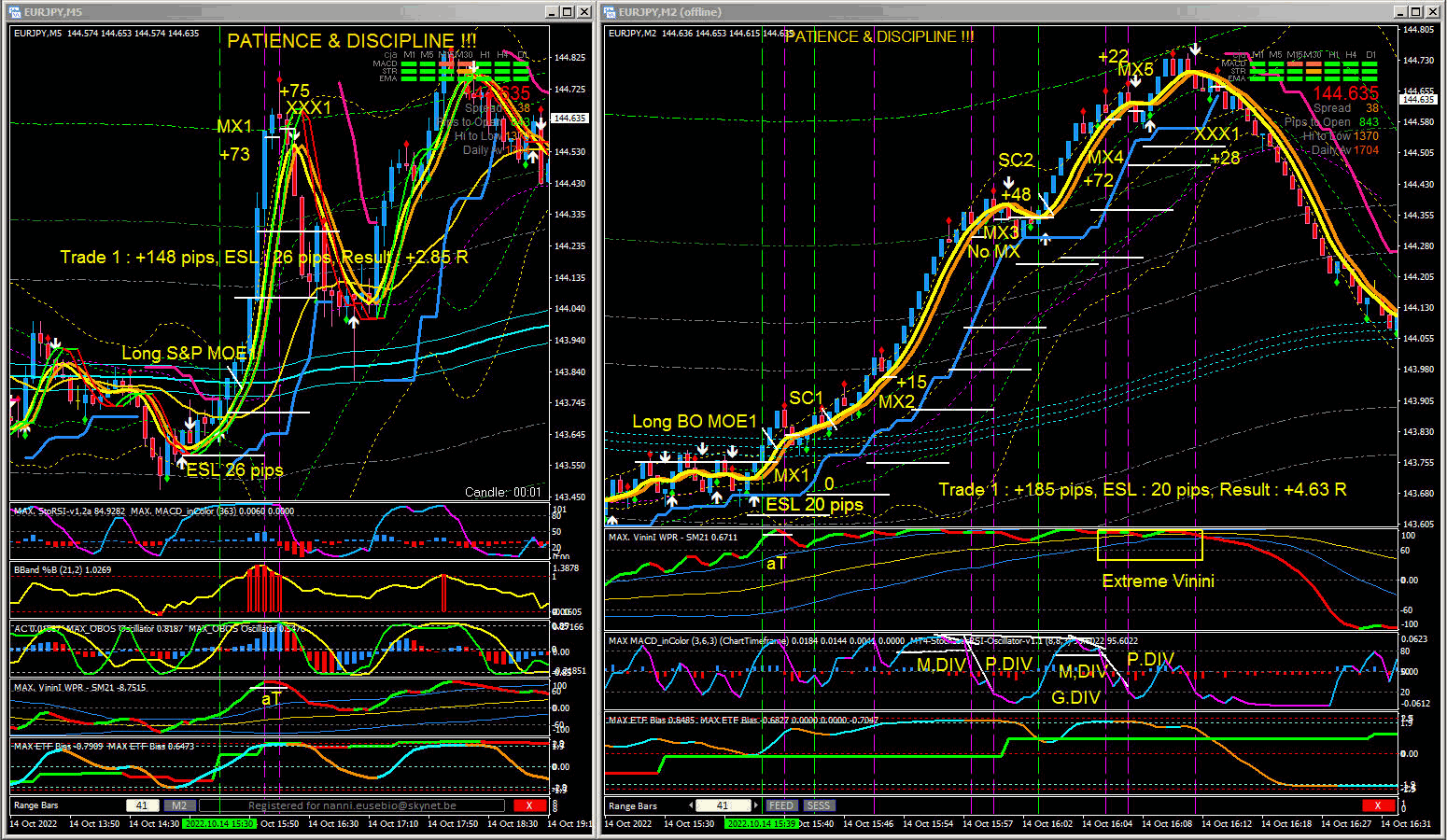Decrease range value with left arrow in M2 window
The height and width of the screenshot is (840, 1447).
pyautogui.click(x=692, y=805)
